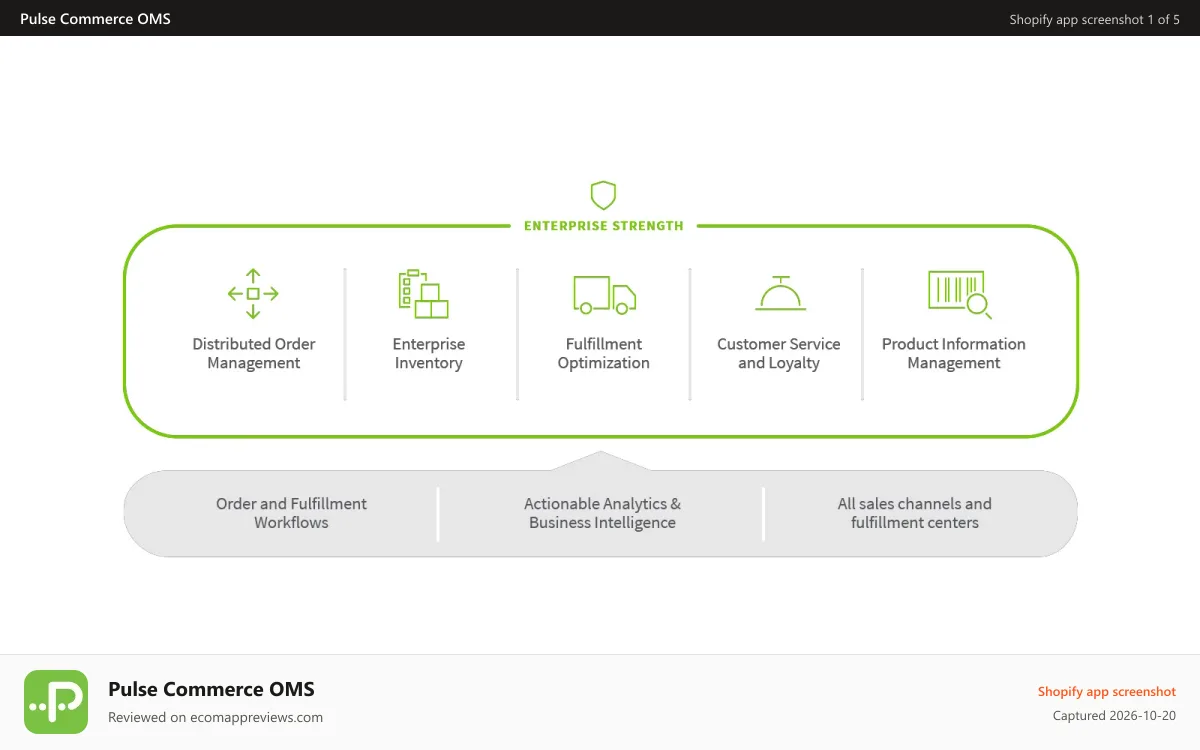Image resolution: width=1200 pixels, height=750 pixels.
Task: Click the bold Pulse Commerce OMS footer title
Action: tap(211, 689)
